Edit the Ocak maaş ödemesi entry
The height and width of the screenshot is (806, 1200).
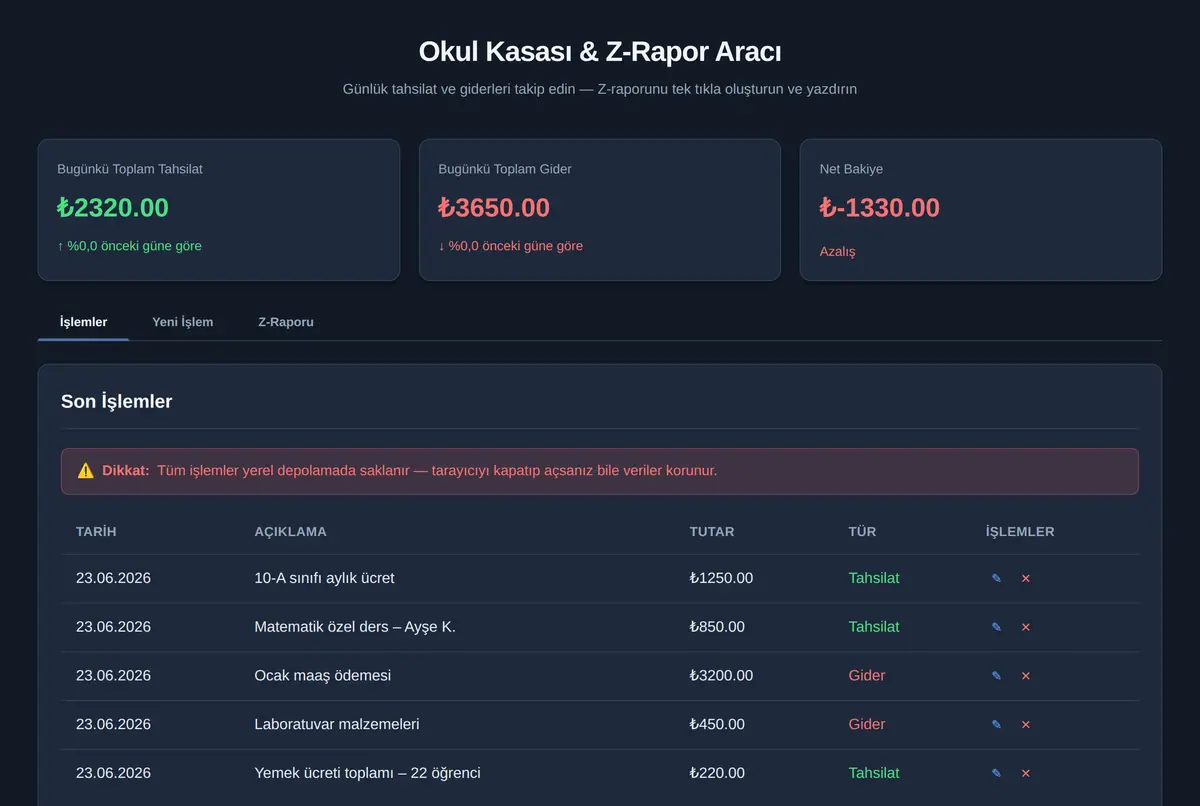(x=996, y=676)
